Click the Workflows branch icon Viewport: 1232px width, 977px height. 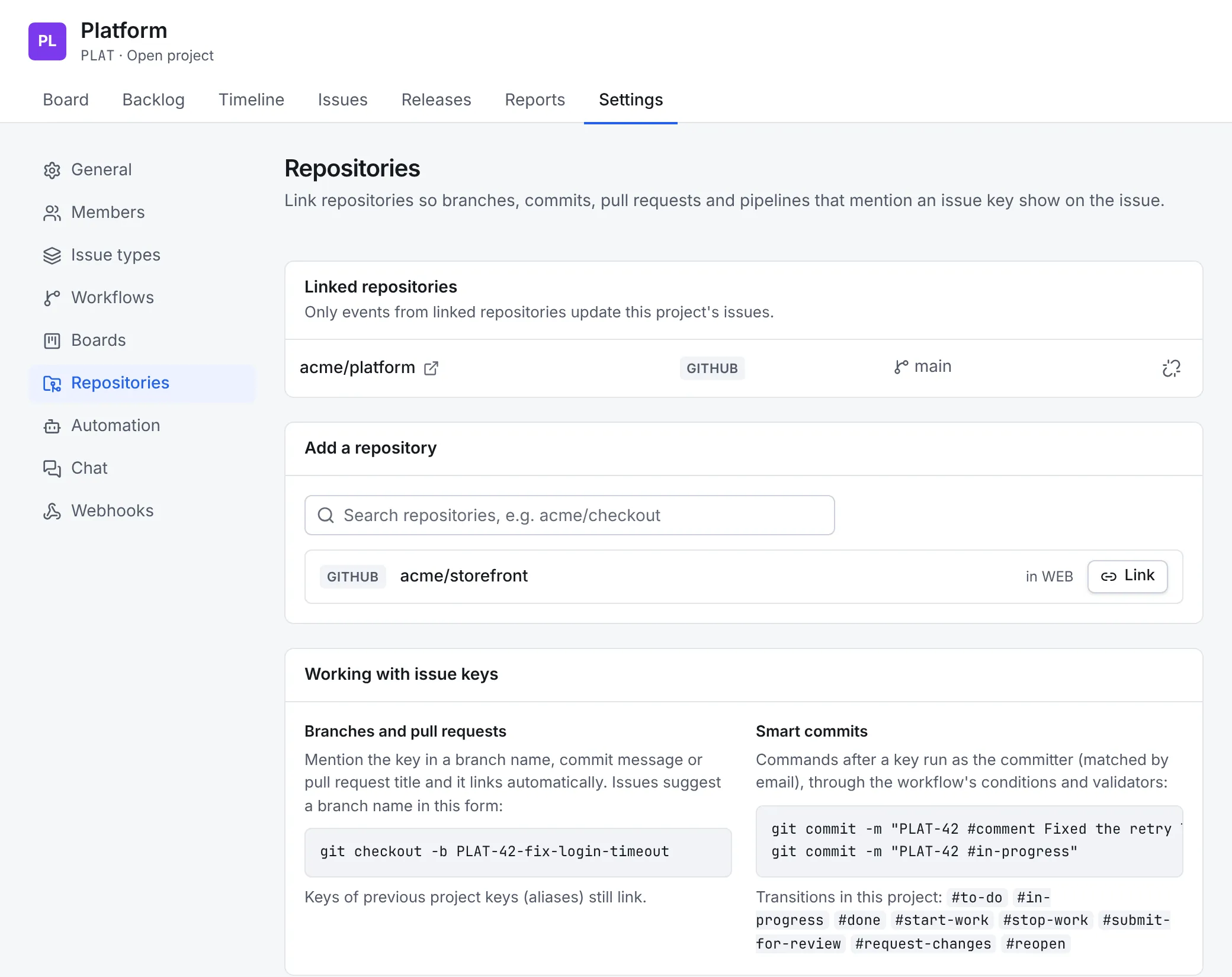click(x=52, y=298)
